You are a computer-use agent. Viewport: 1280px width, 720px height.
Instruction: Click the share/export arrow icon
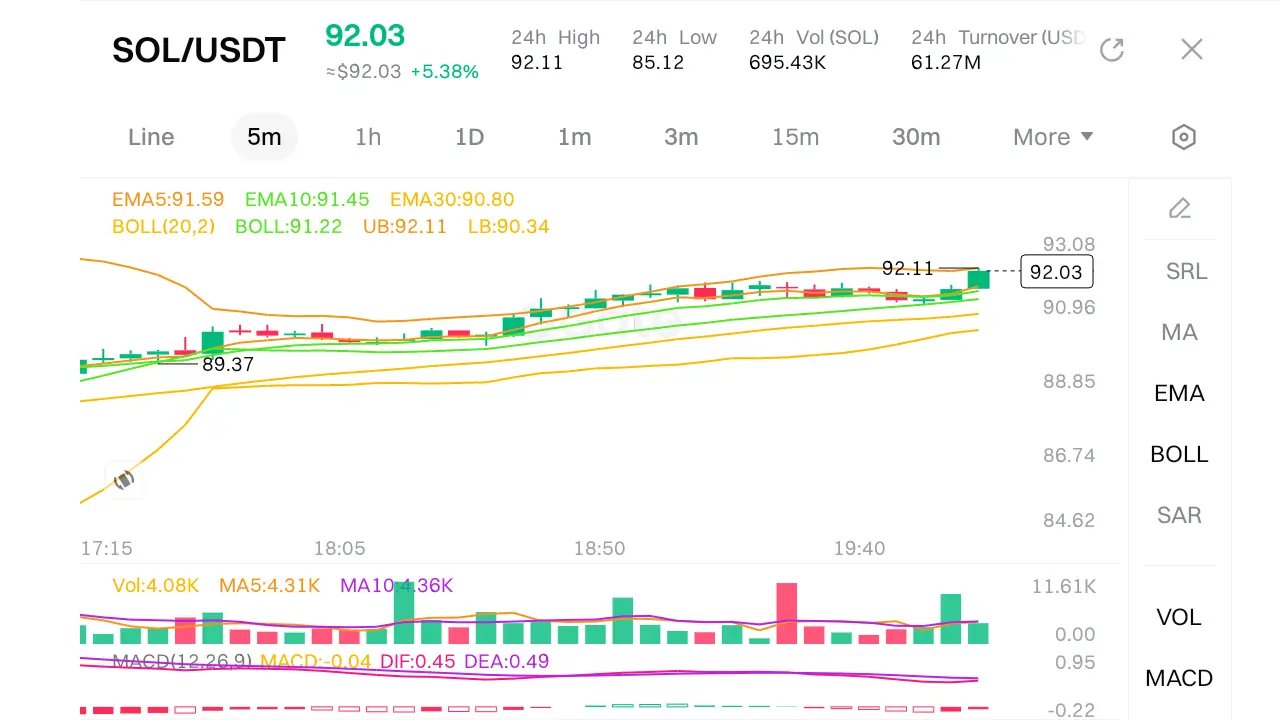[x=1112, y=49]
